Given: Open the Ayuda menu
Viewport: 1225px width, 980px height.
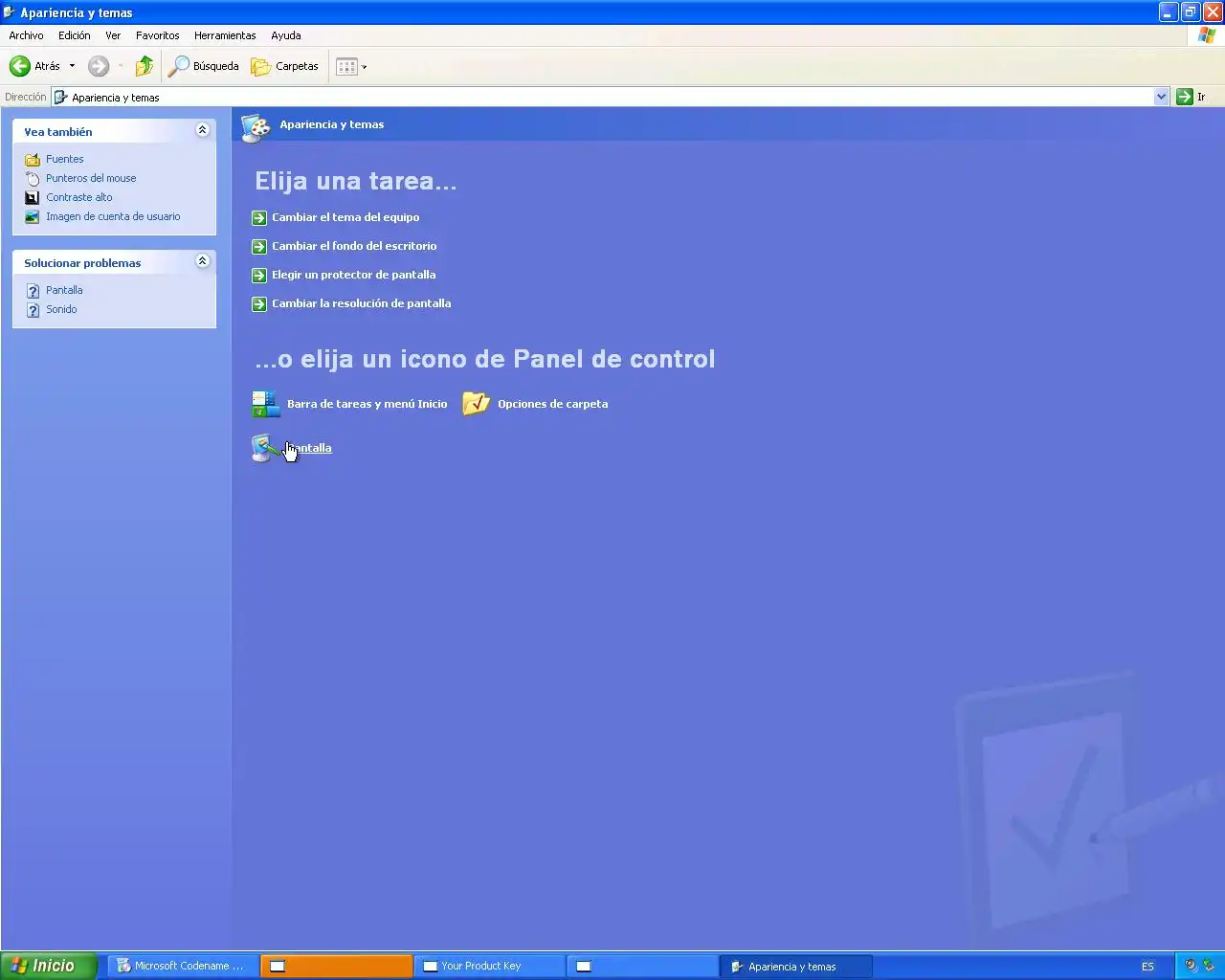Looking at the screenshot, I should [x=285, y=35].
